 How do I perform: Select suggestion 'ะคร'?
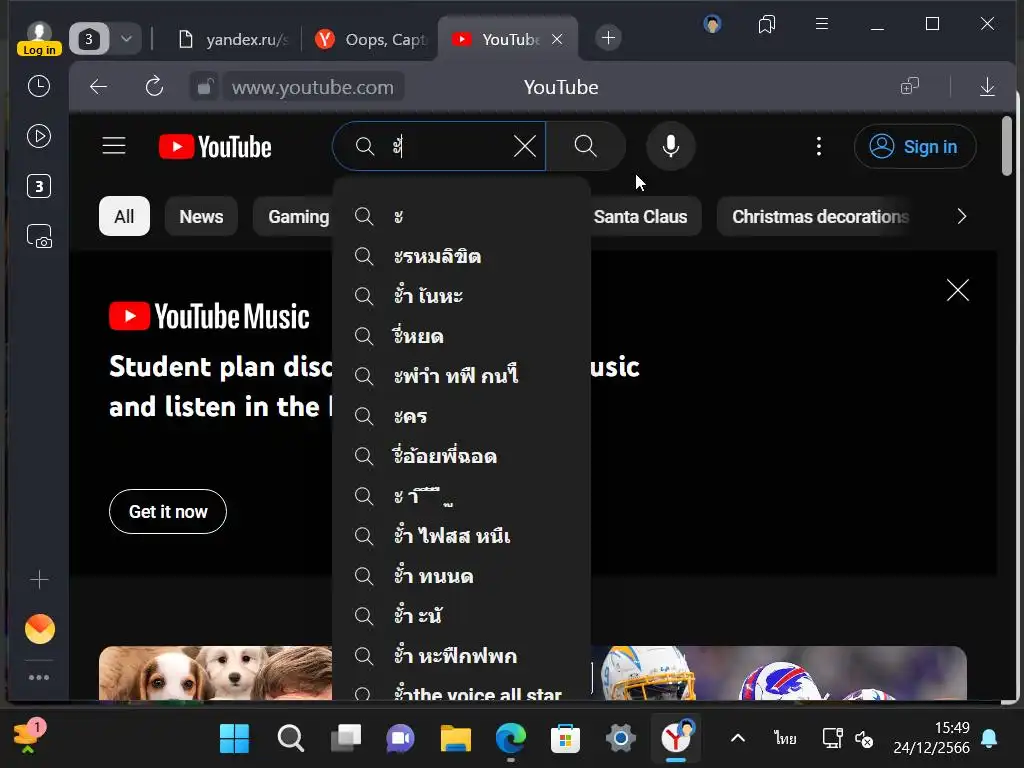point(462,416)
